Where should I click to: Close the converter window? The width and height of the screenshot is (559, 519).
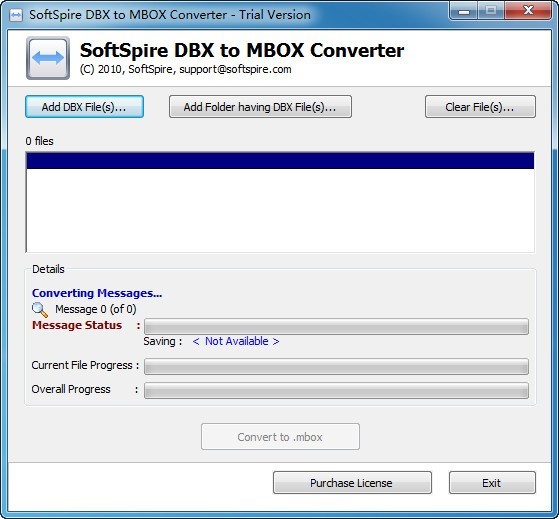(x=528, y=11)
